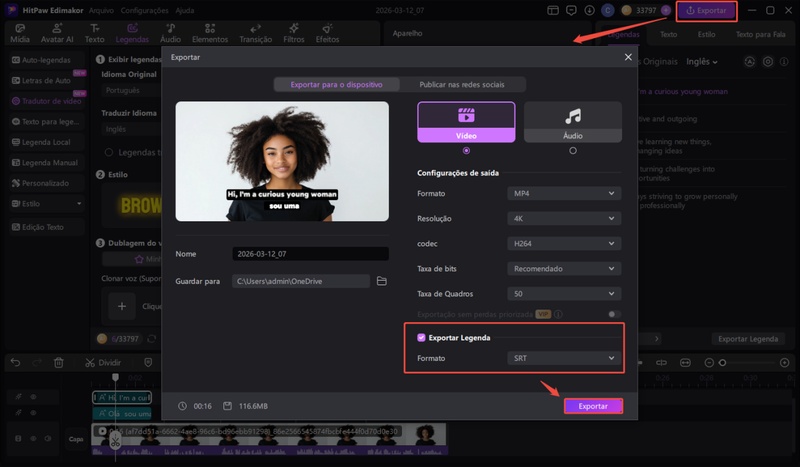The height and width of the screenshot is (467, 800).
Task: Open the subtitle Formato SRT dropdown
Action: (x=564, y=357)
